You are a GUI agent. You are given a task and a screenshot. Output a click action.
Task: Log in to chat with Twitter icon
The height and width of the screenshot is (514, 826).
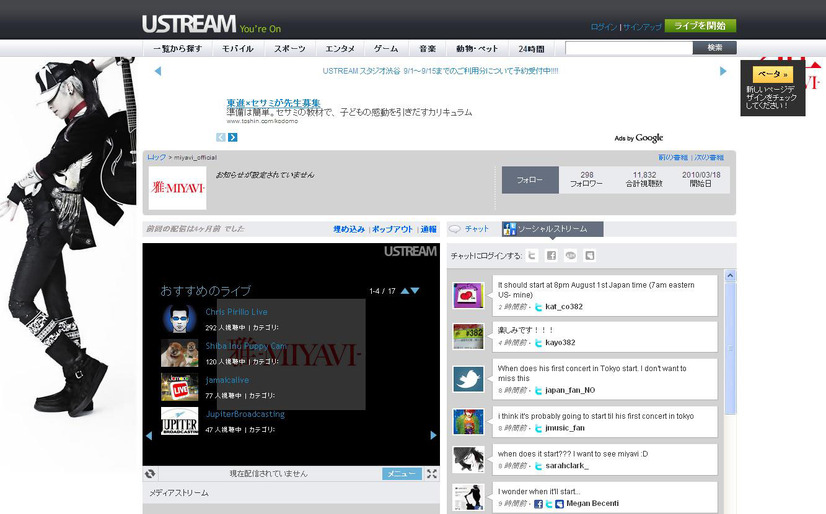click(x=533, y=255)
